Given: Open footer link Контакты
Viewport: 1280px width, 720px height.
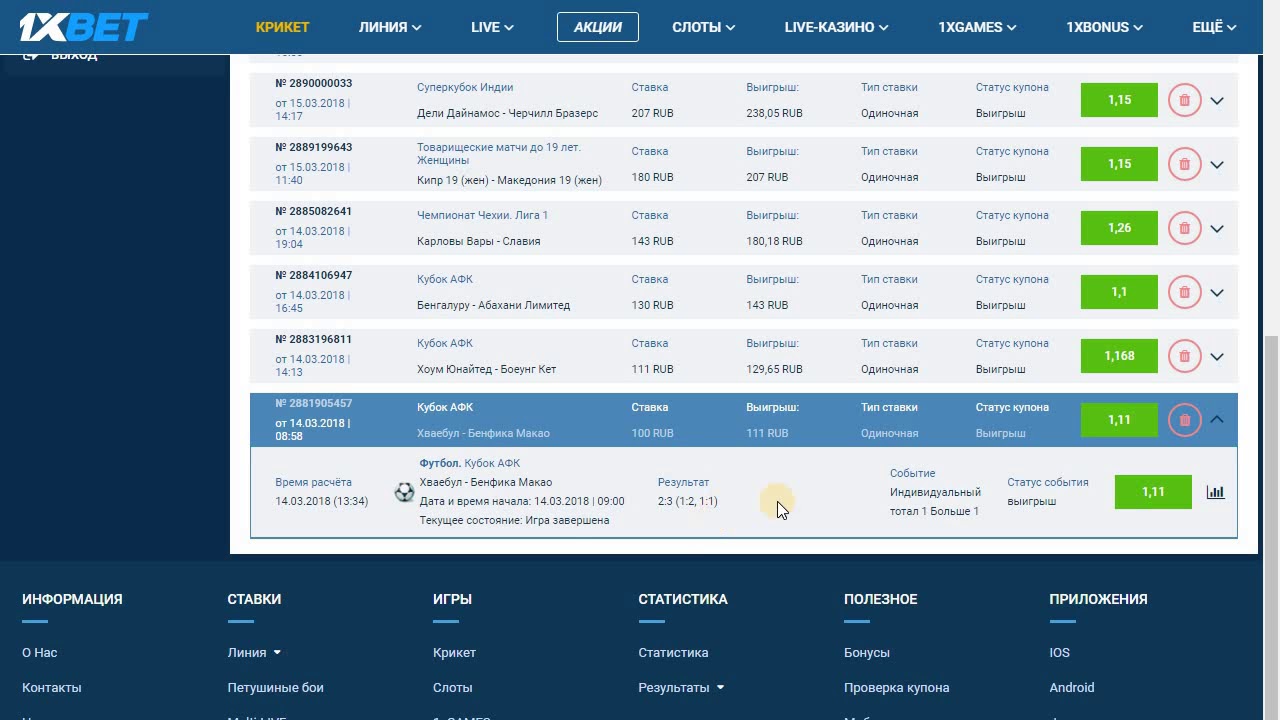Looking at the screenshot, I should [x=52, y=688].
